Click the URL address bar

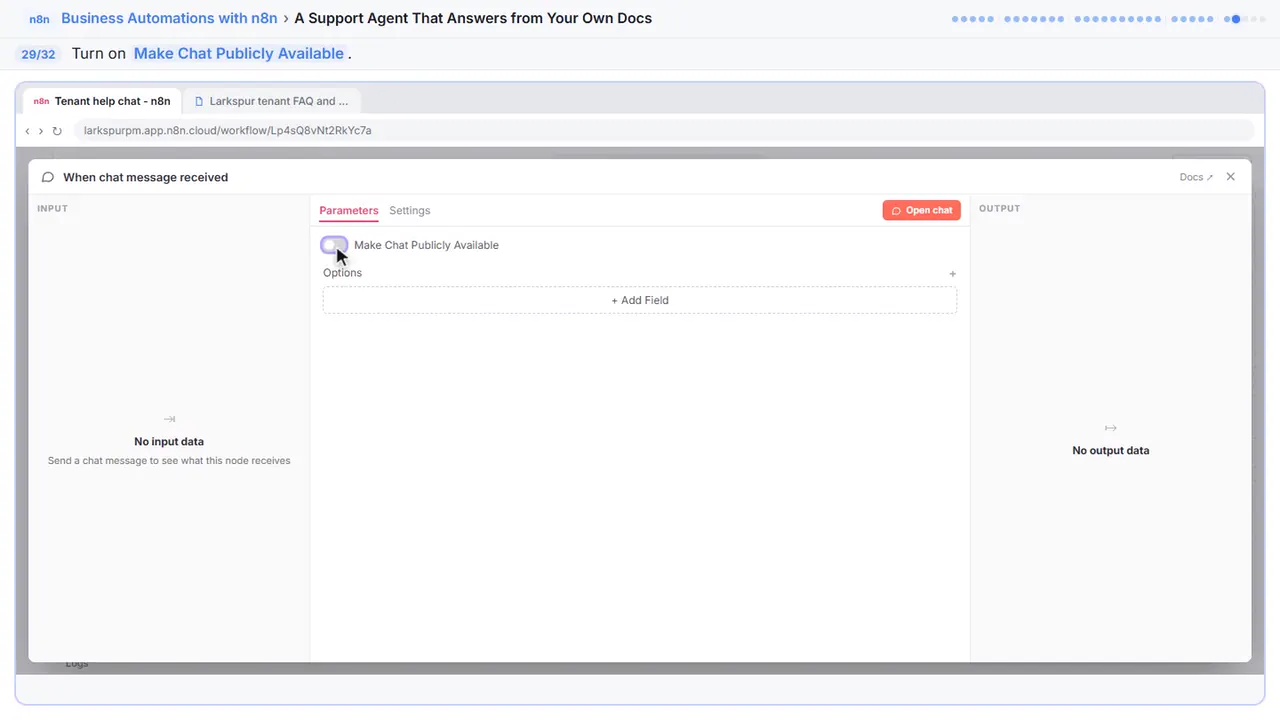pyautogui.click(x=663, y=131)
